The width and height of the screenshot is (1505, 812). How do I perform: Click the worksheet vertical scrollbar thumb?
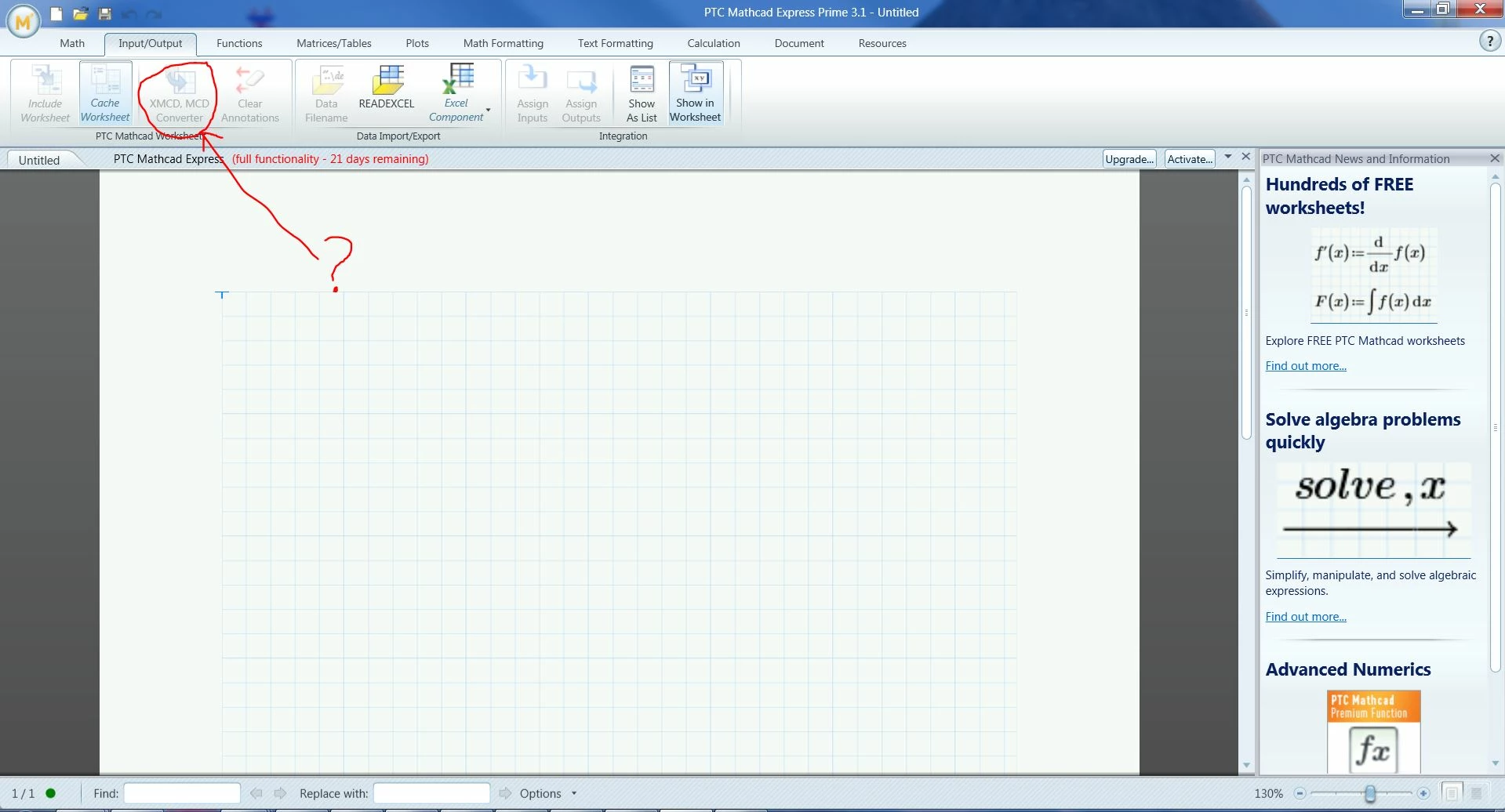[x=1246, y=312]
